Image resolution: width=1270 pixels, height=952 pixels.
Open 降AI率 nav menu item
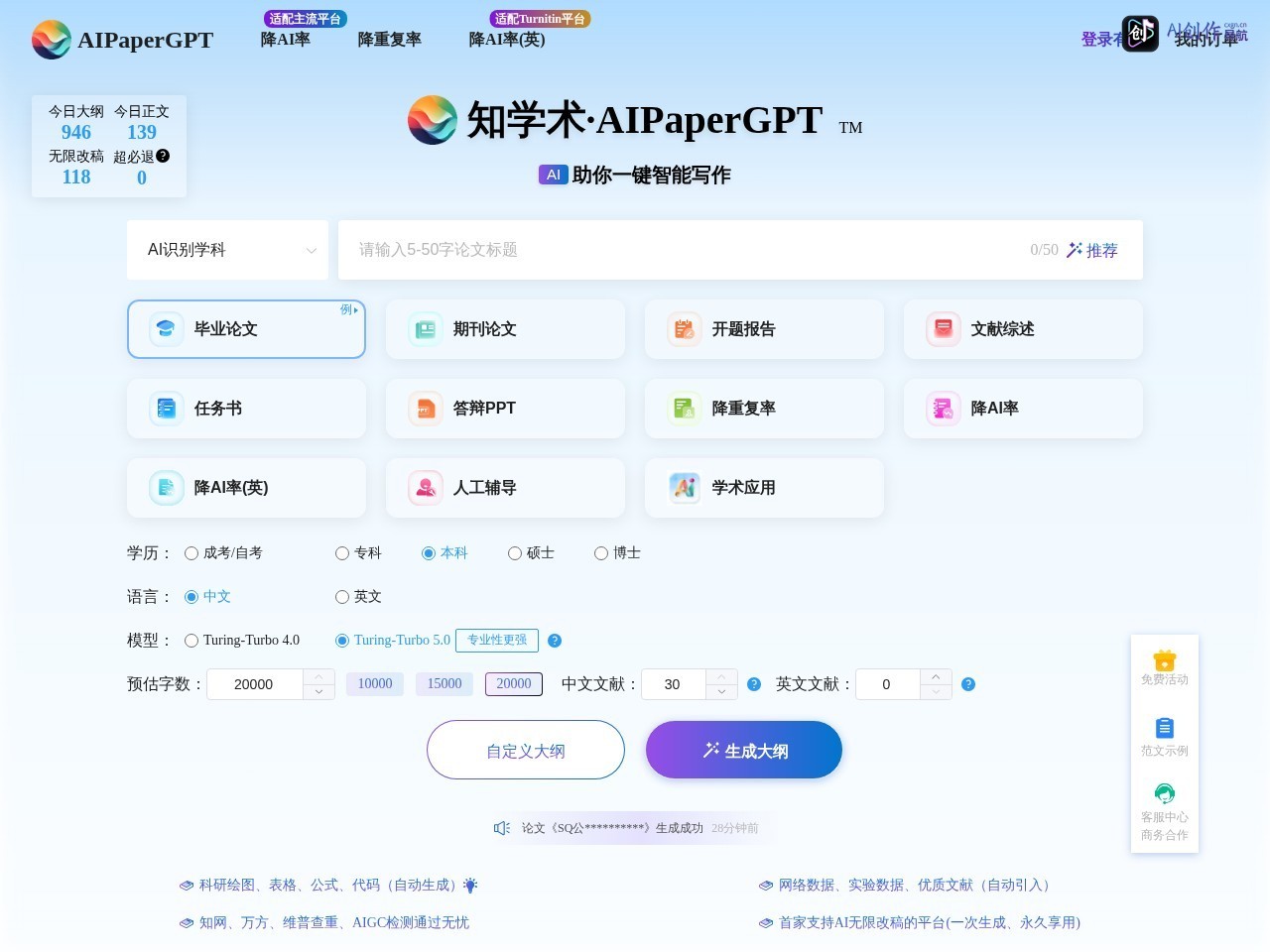(286, 40)
